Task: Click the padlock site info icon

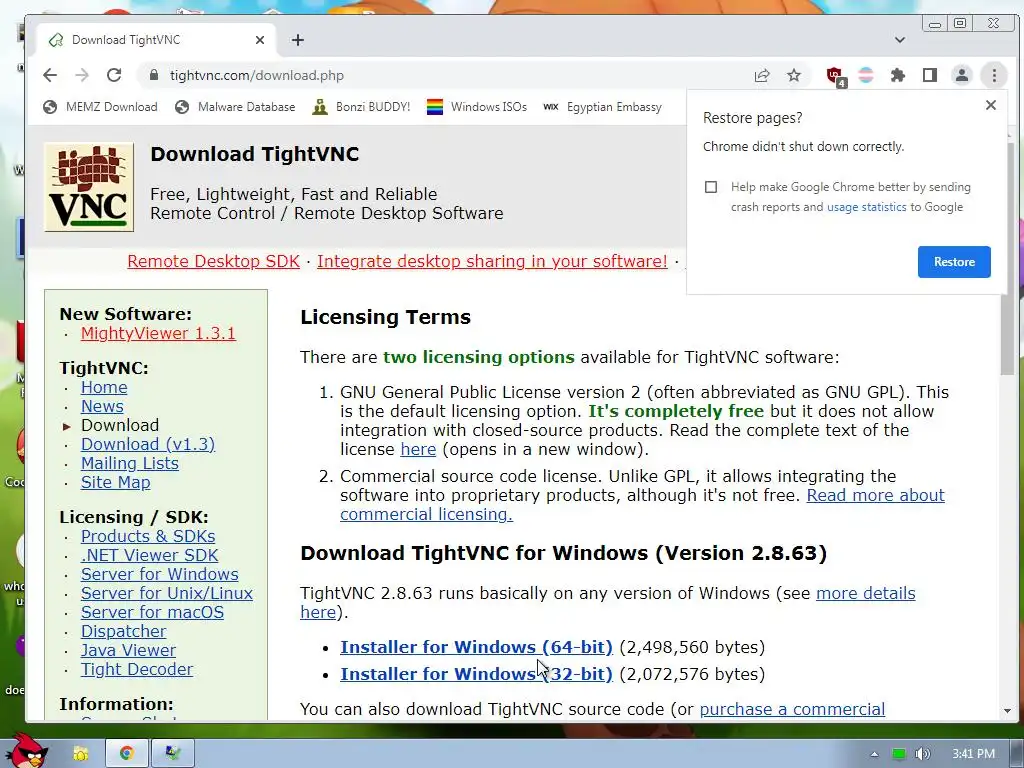Action: click(154, 75)
